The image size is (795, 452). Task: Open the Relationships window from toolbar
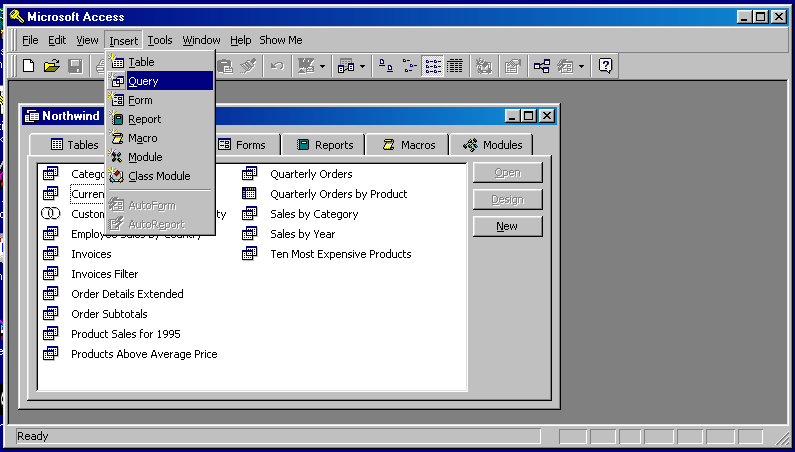click(541, 66)
